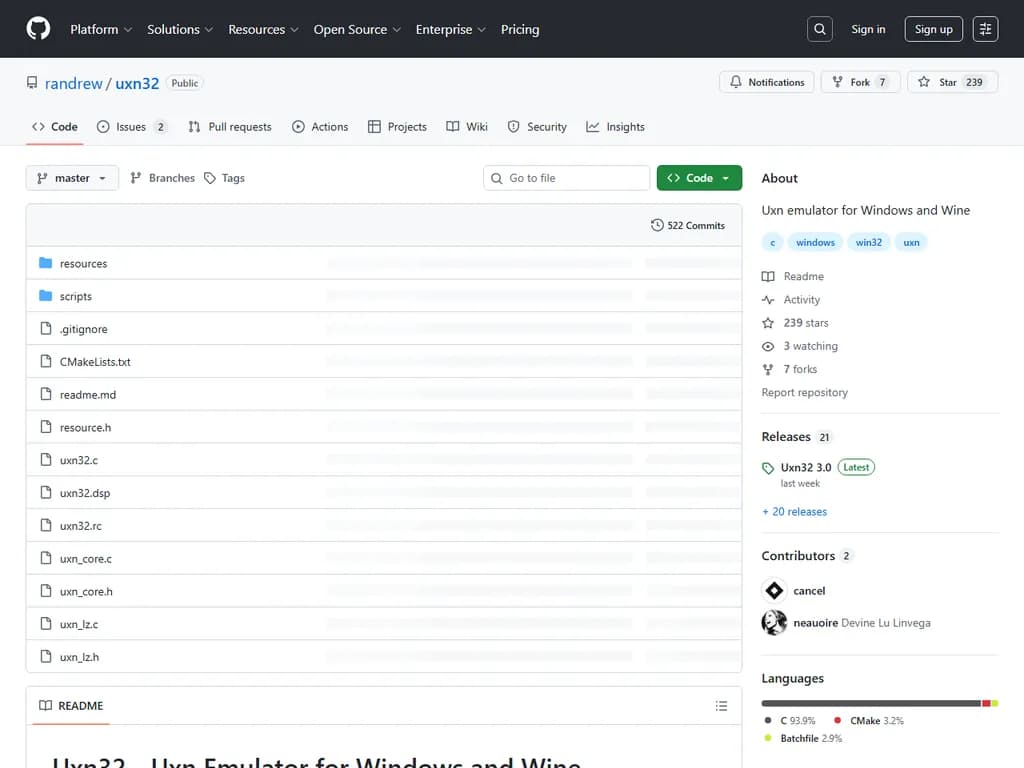Click the Tags icon link
The image size is (1024, 768).
pyautogui.click(x=224, y=178)
